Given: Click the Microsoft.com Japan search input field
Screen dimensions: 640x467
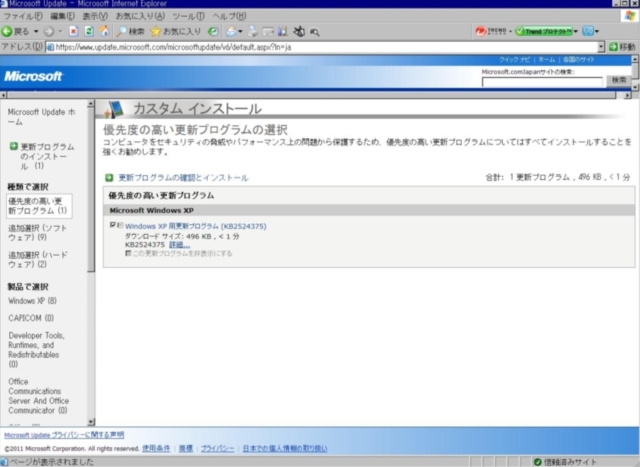Looking at the screenshot, I should [542, 82].
